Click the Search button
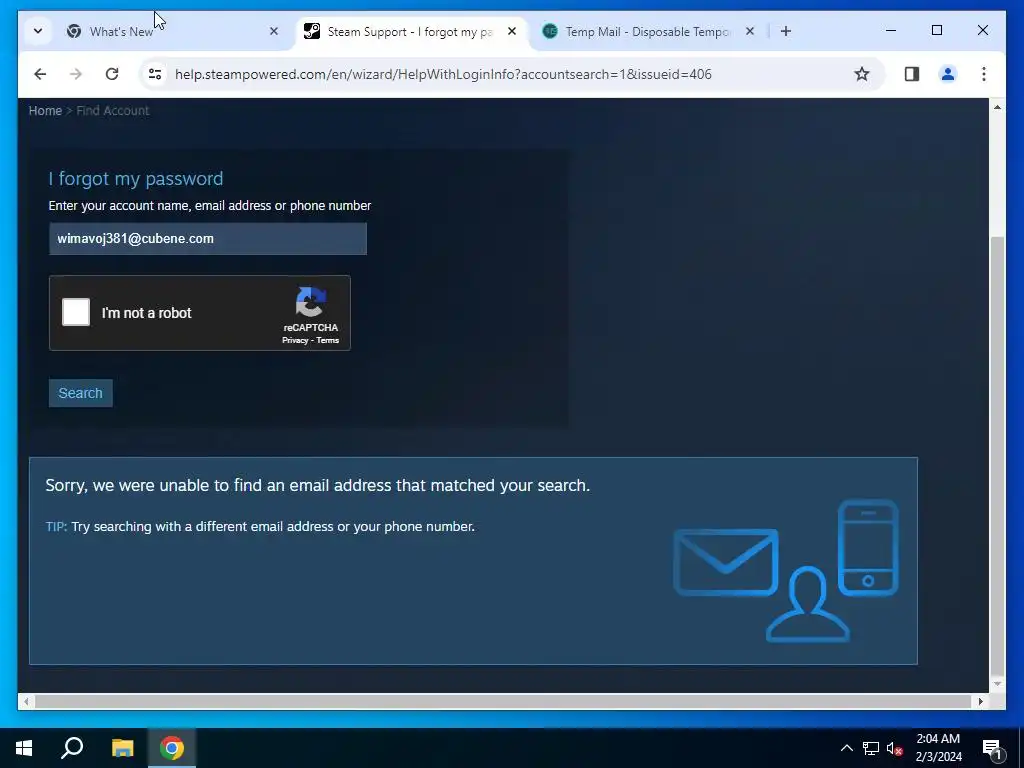The image size is (1024, 768). point(80,393)
